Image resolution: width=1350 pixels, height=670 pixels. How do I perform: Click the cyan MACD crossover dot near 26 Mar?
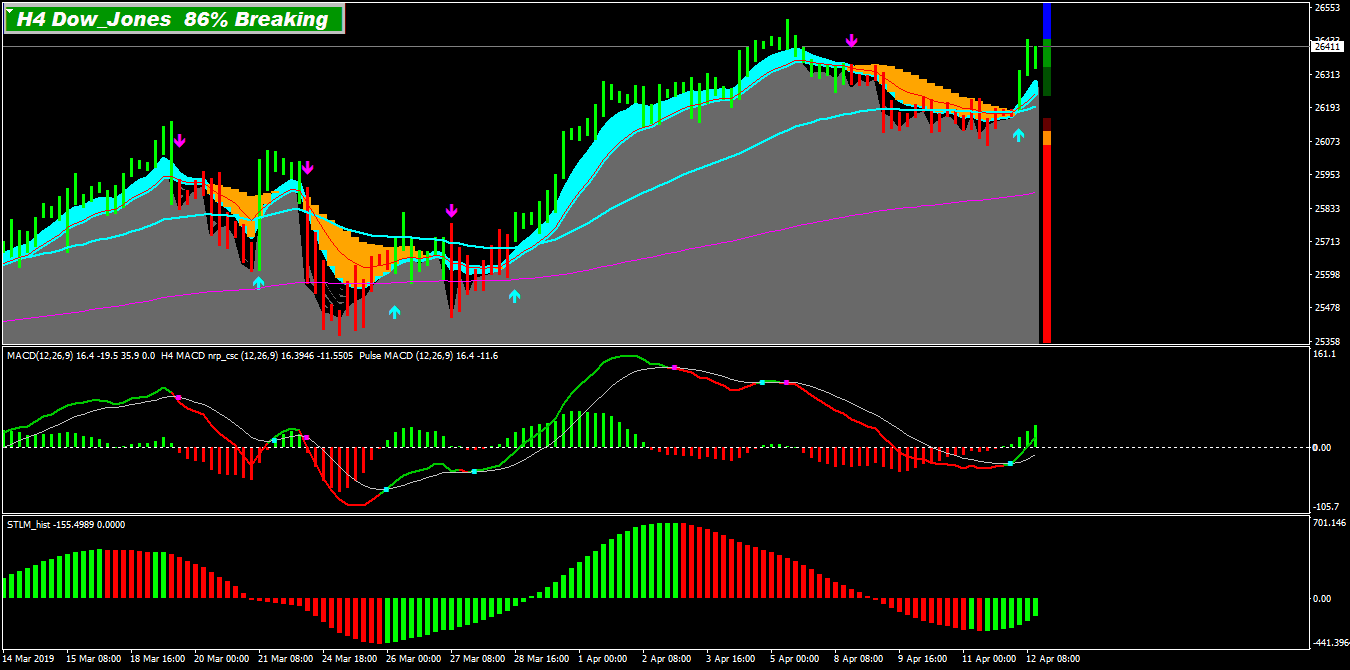(386, 489)
